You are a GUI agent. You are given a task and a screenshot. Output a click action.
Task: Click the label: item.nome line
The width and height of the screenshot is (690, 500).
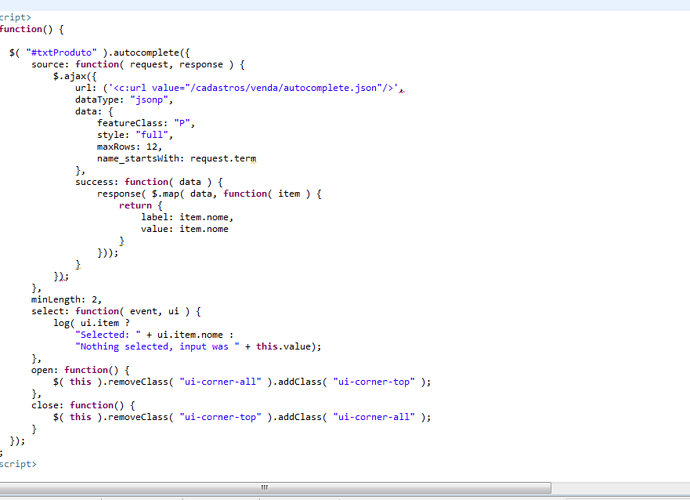pos(187,217)
